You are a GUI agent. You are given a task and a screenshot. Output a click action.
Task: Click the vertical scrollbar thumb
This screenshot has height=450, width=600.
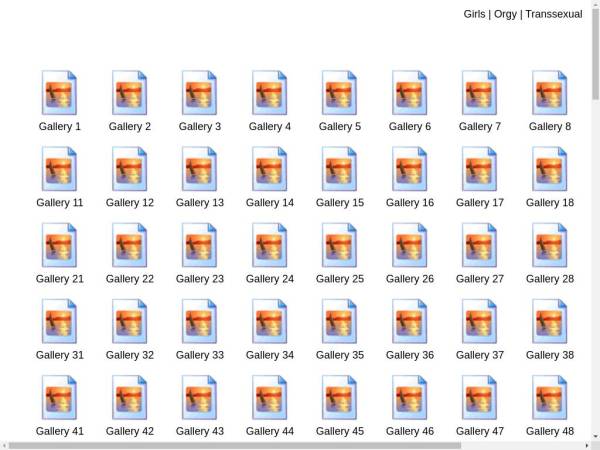pyautogui.click(x=596, y=54)
